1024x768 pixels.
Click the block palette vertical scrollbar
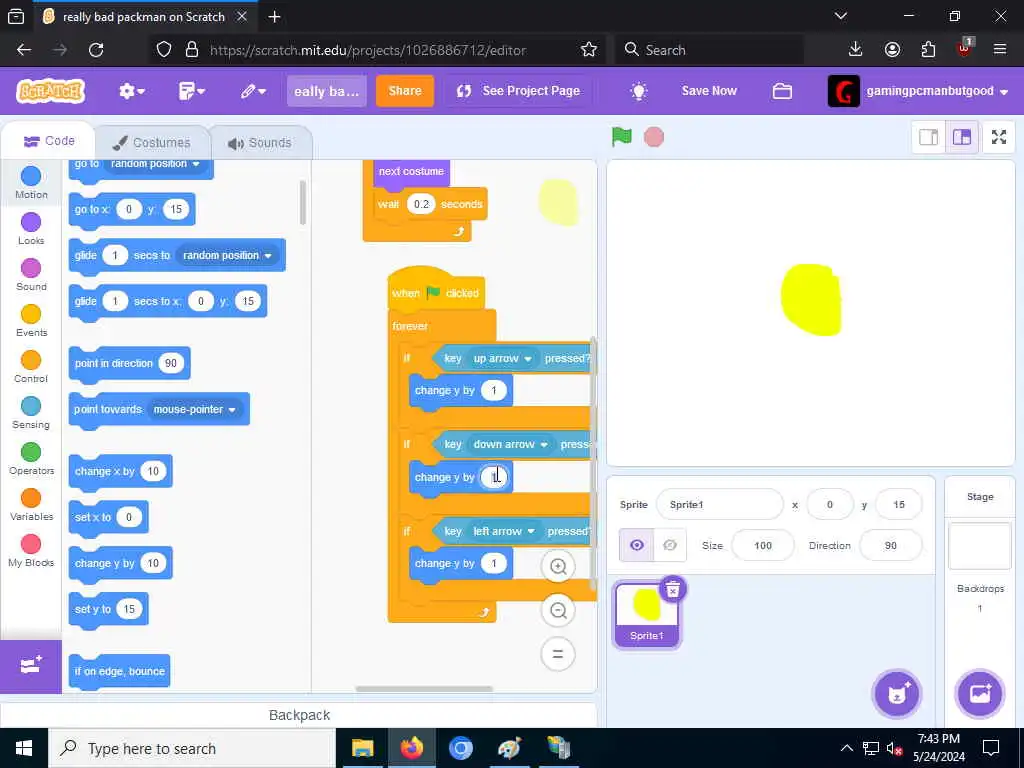tap(302, 202)
